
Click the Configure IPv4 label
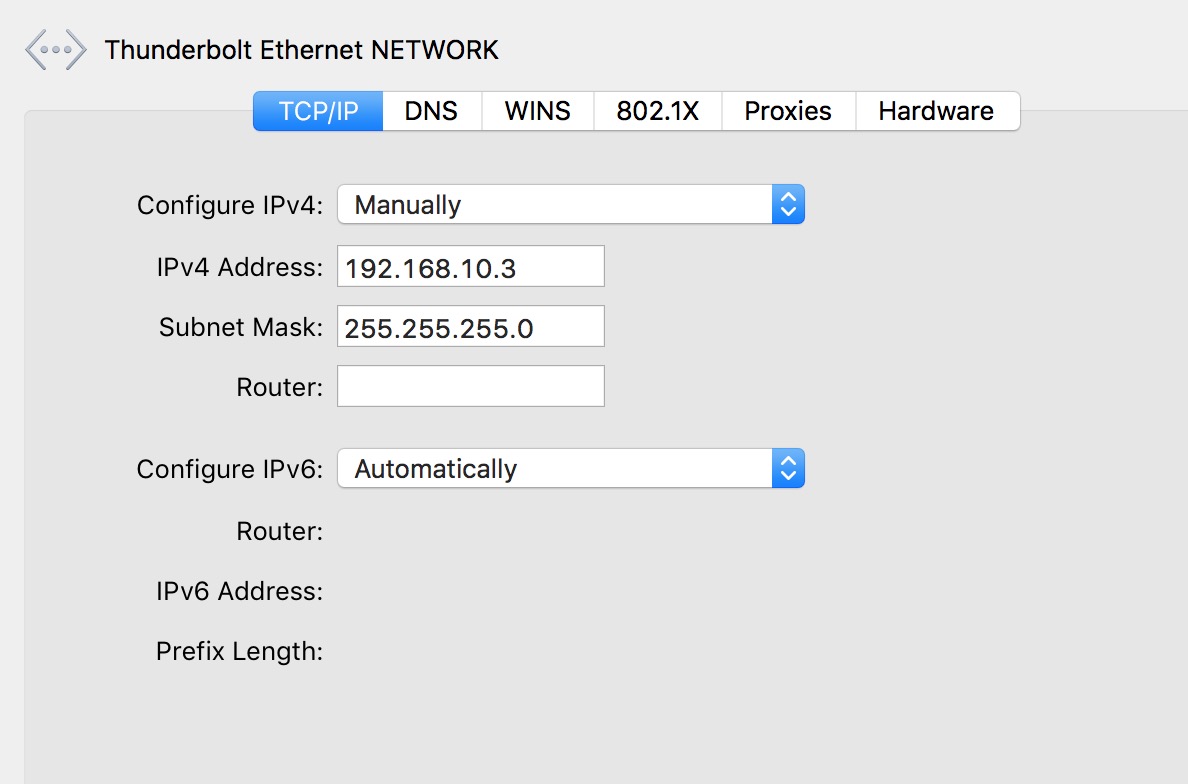[x=230, y=205]
